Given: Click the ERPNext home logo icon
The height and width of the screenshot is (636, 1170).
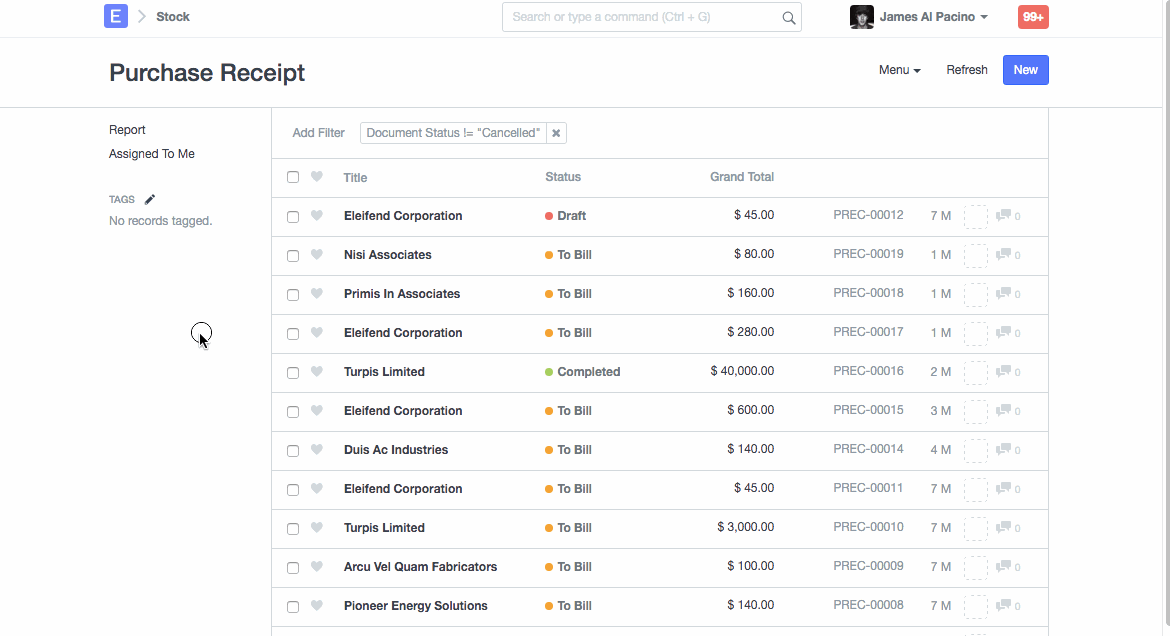Looking at the screenshot, I should (x=116, y=16).
